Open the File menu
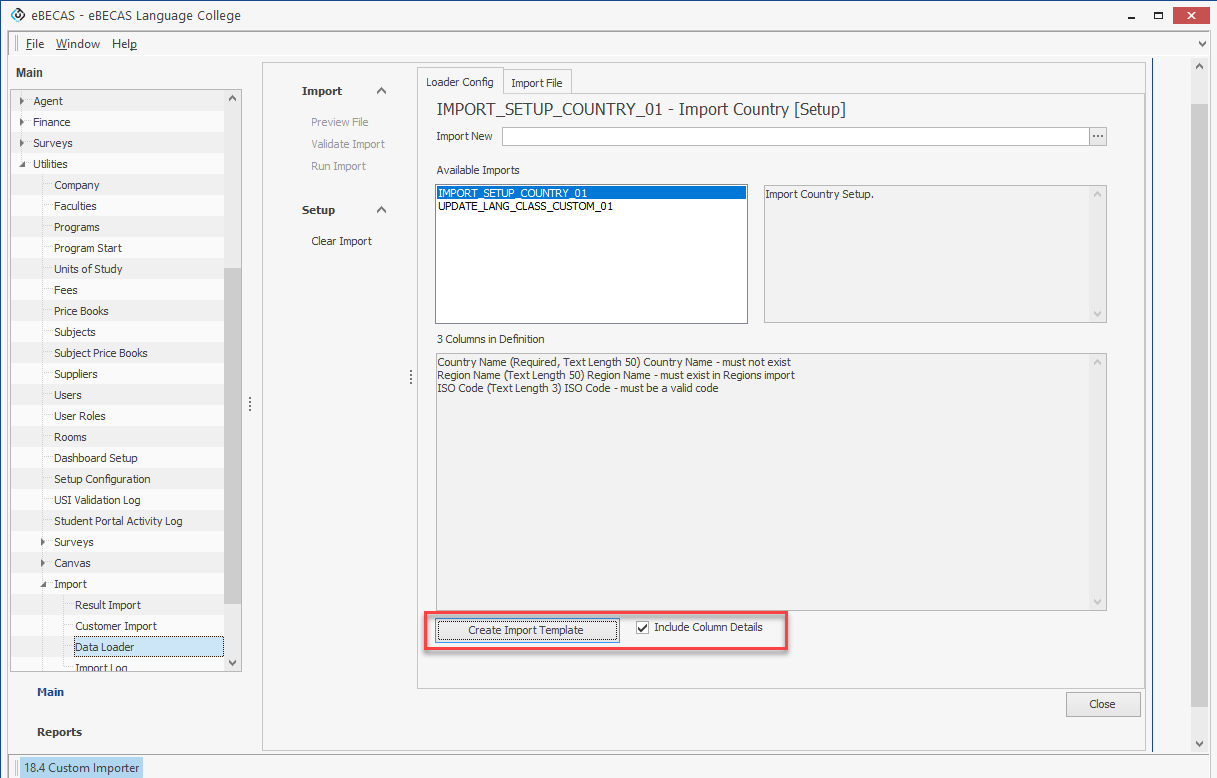This screenshot has width=1217, height=778. coord(35,44)
